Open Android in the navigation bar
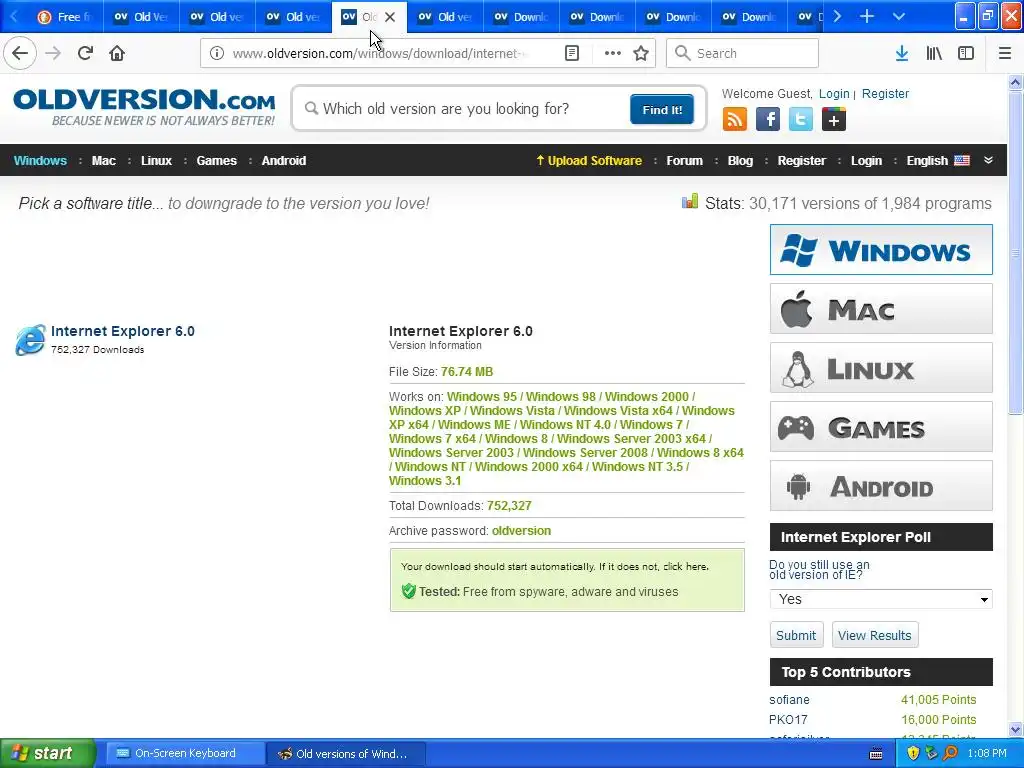This screenshot has height=768, width=1024. pyautogui.click(x=283, y=161)
